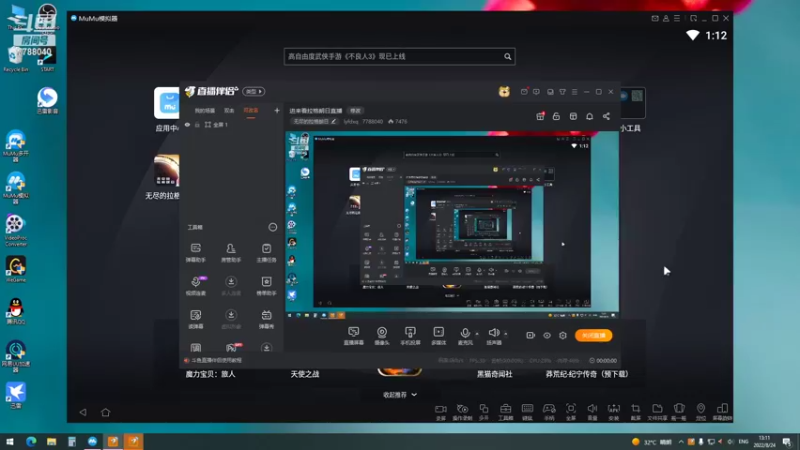Toggle the recording camera icon near preview eye
The height and width of the screenshot is (450, 800).
pyautogui.click(x=530, y=336)
